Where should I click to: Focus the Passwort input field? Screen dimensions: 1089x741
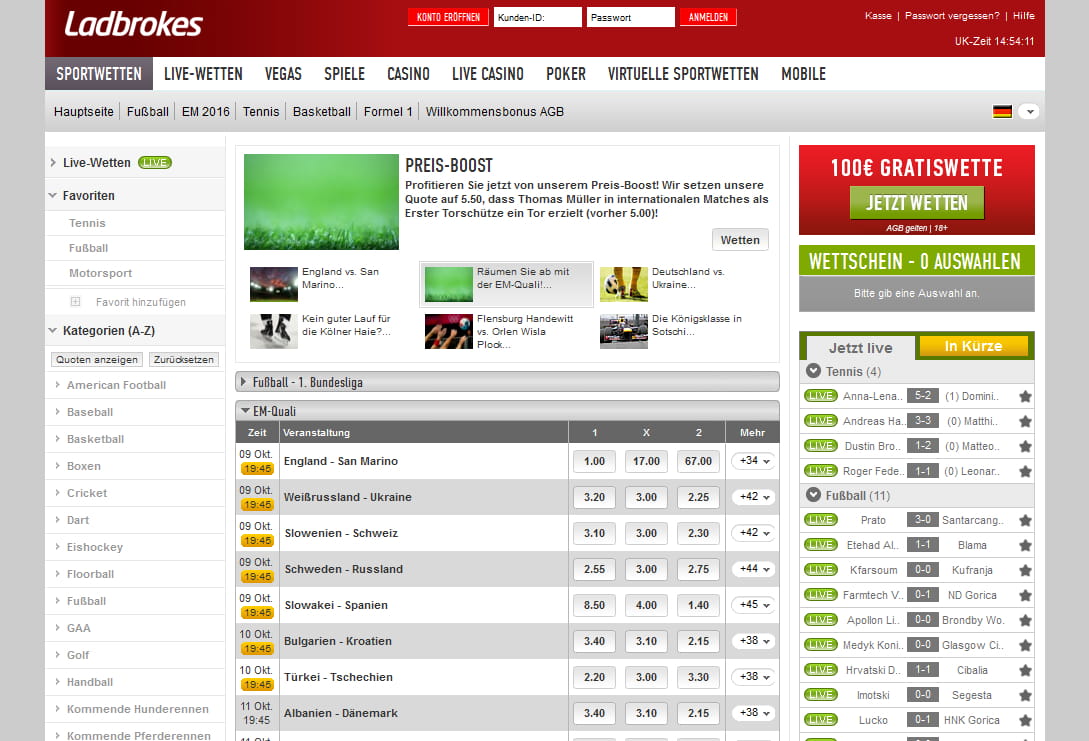(x=631, y=17)
